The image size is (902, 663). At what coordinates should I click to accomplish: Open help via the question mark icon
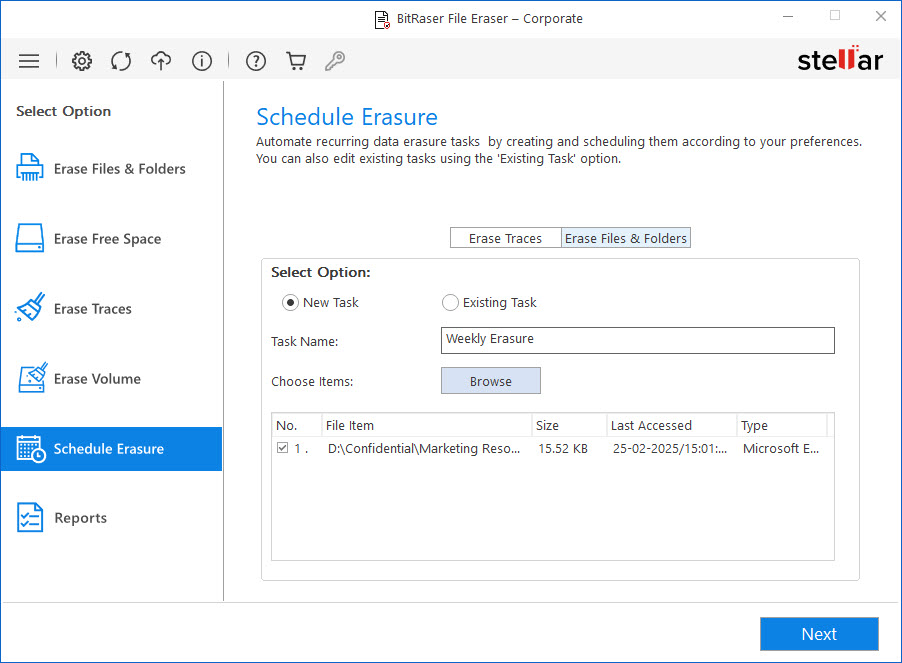point(256,61)
